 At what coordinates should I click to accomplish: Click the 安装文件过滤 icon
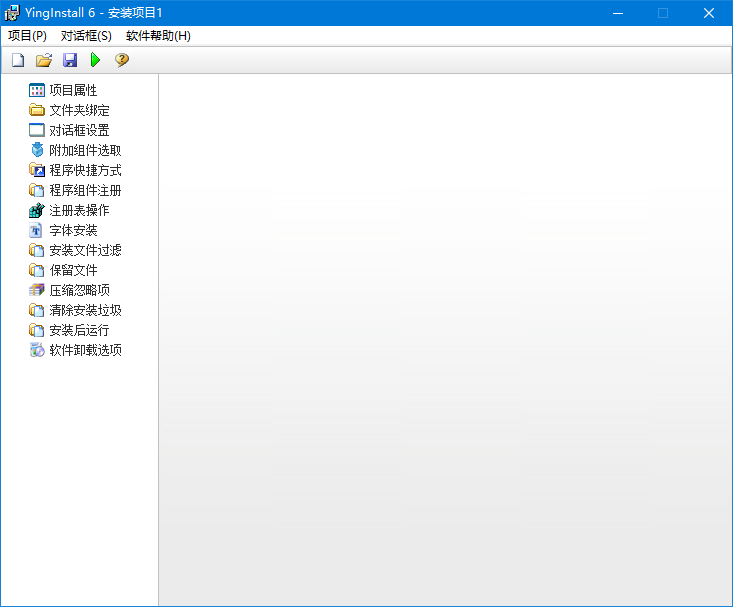point(36,250)
